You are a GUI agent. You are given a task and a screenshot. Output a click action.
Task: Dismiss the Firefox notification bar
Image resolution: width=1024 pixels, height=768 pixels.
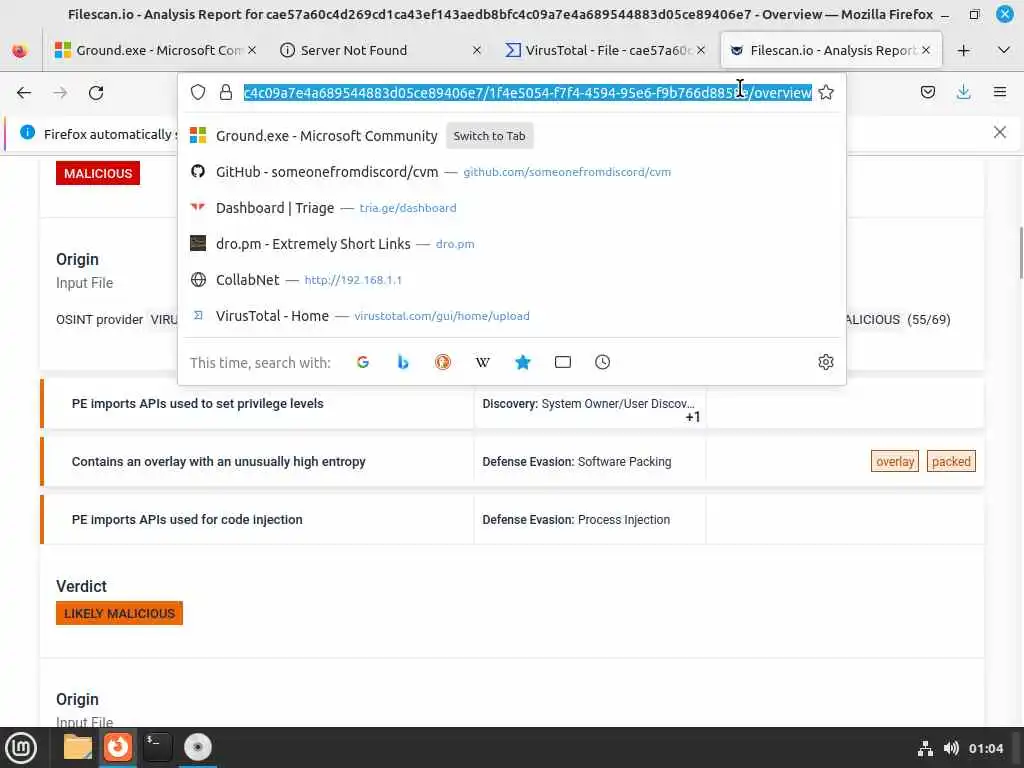pyautogui.click(x=1000, y=133)
